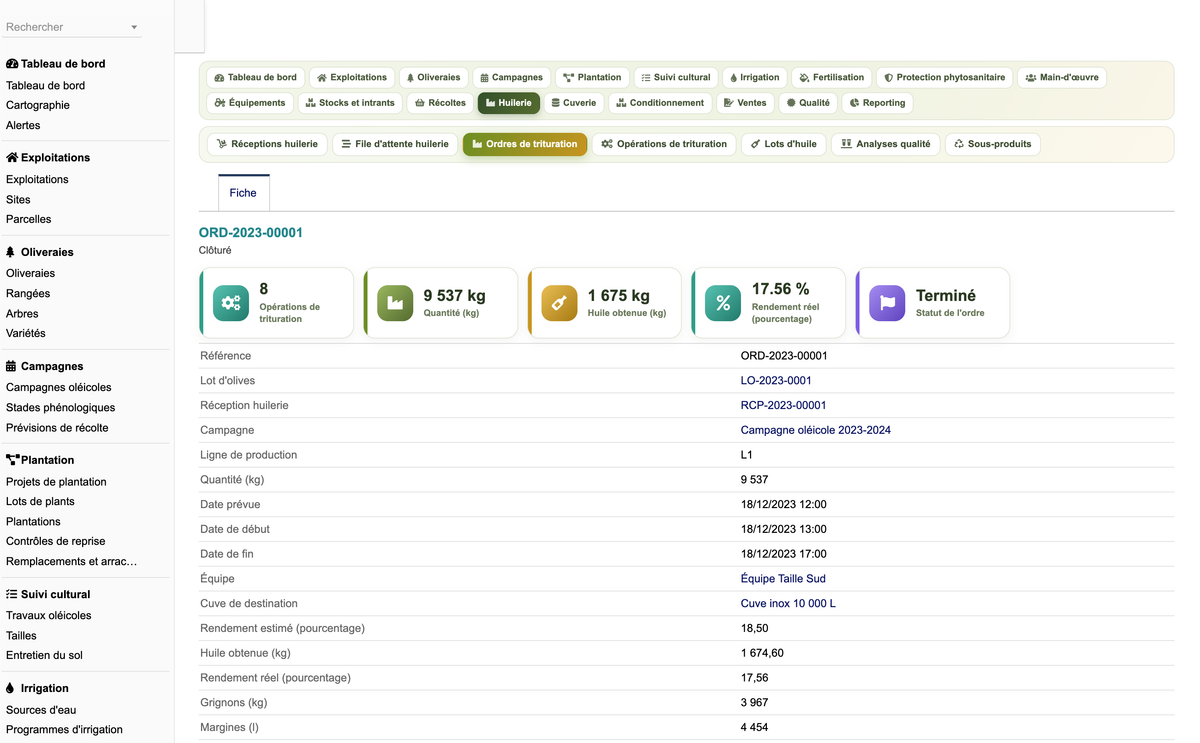Open Alertes in sidebar
1200x743 pixels.
[x=23, y=125]
